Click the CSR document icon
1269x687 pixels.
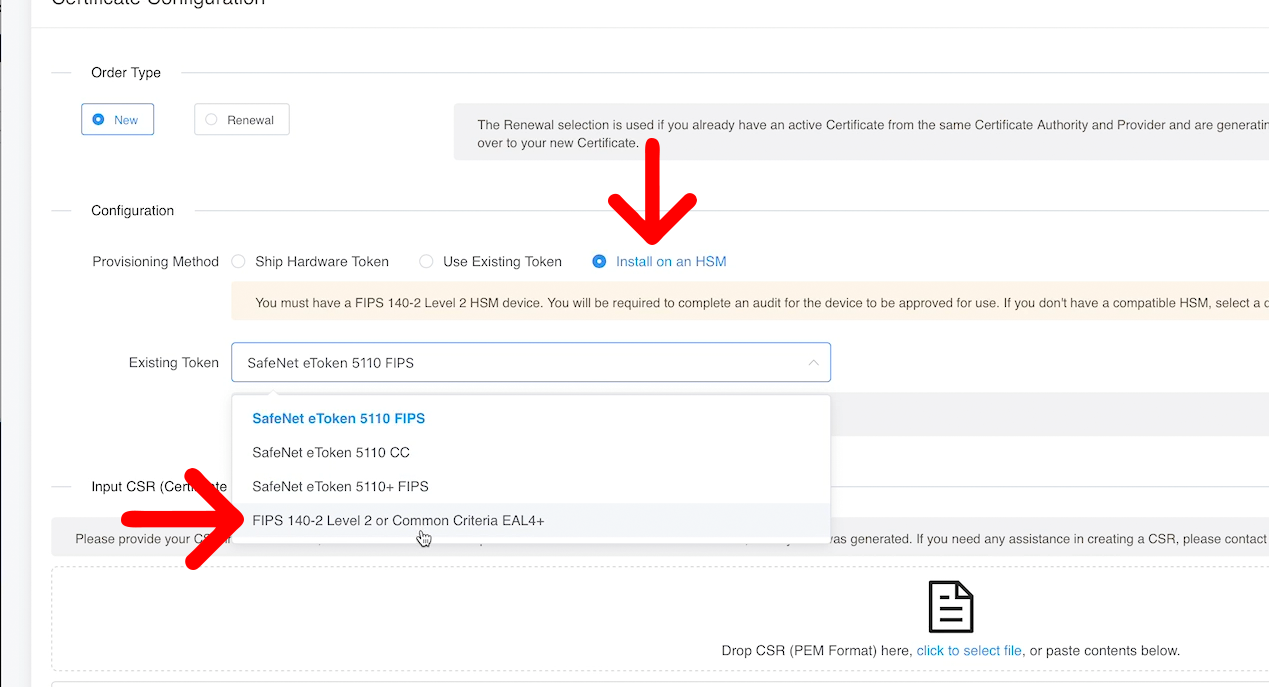(950, 606)
